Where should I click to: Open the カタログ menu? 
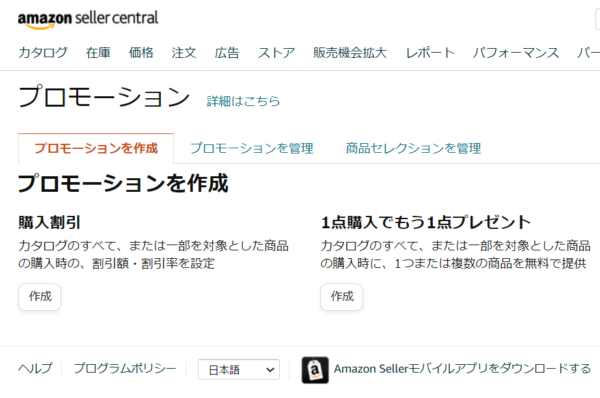[43, 52]
